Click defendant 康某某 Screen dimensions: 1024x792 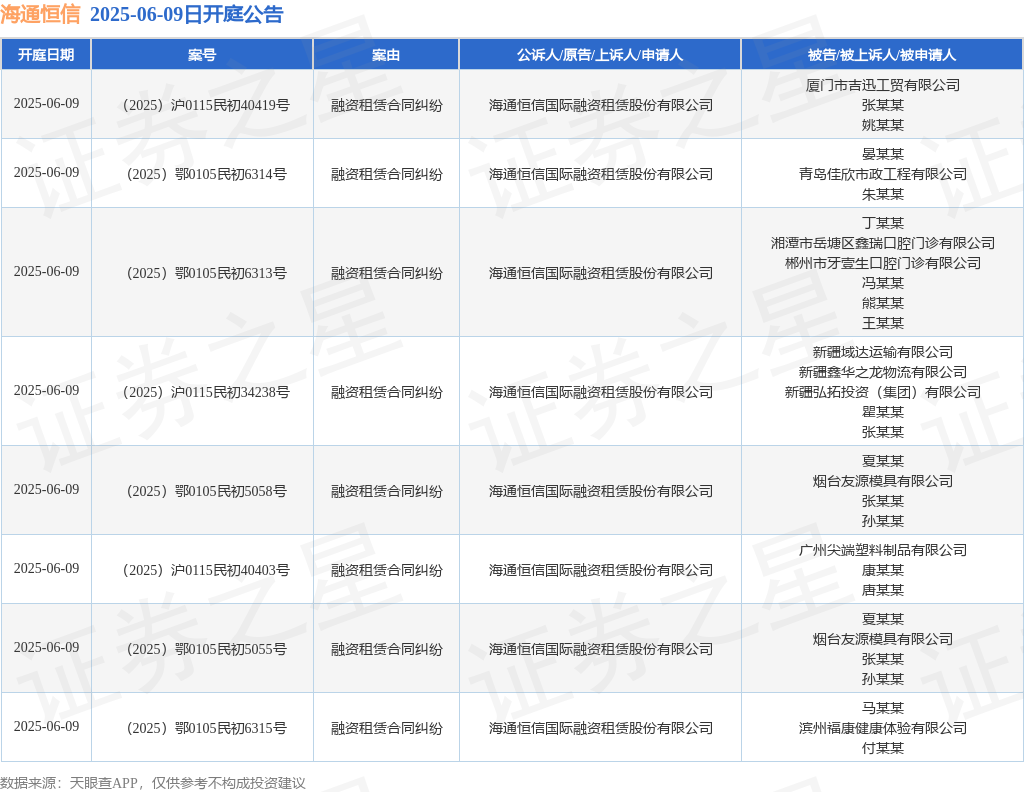pos(883,571)
